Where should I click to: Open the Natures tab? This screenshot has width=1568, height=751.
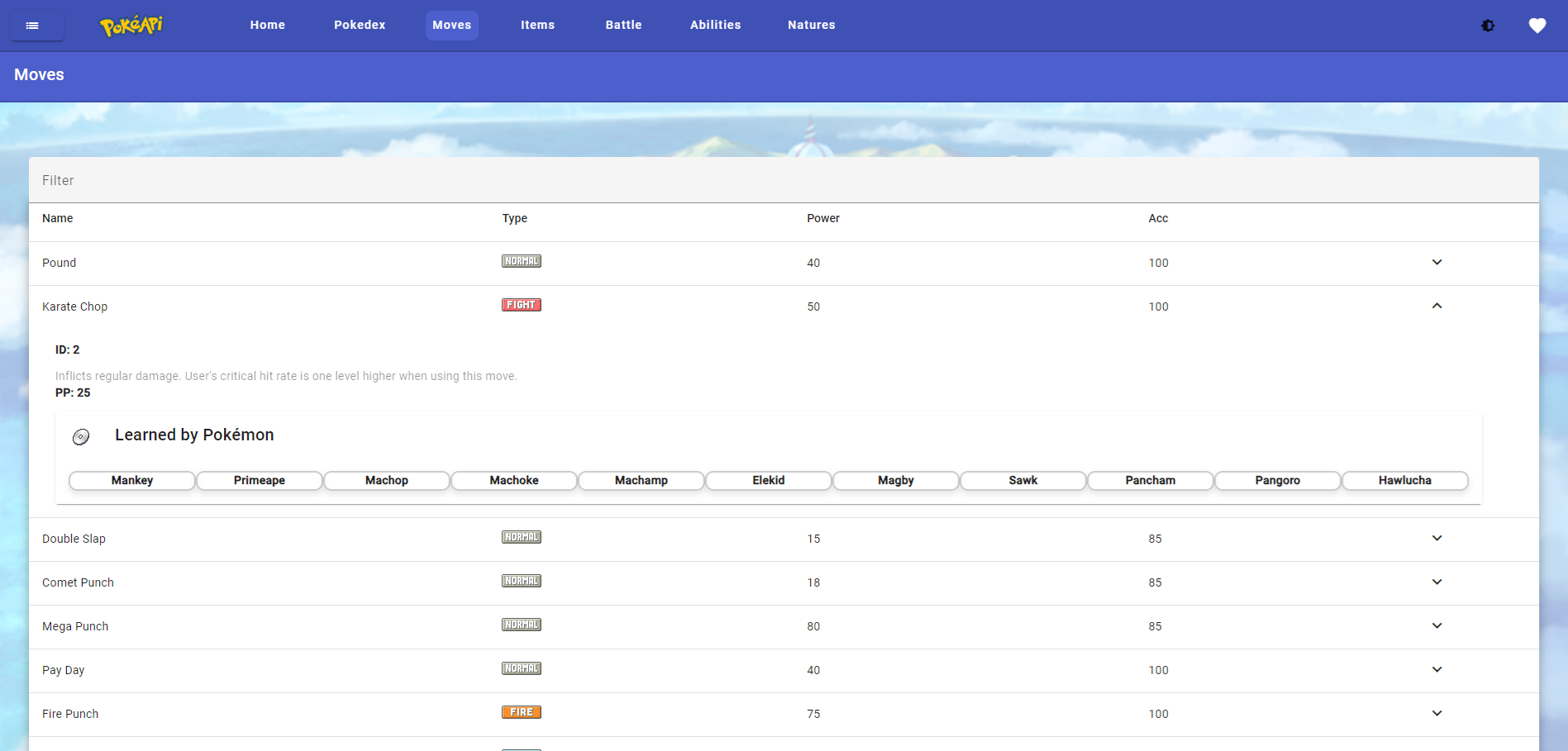812,26
